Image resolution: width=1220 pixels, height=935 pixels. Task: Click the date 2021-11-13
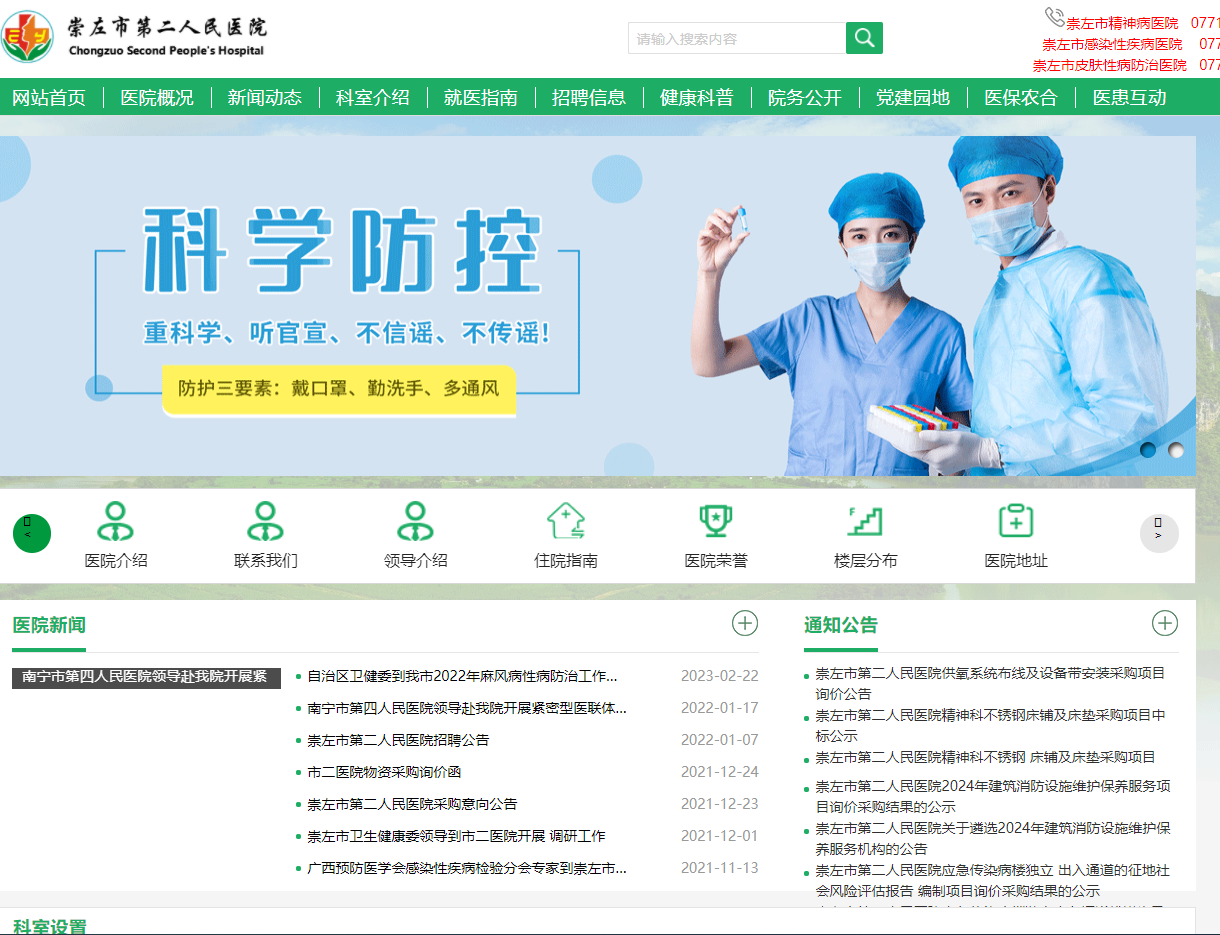(x=720, y=868)
